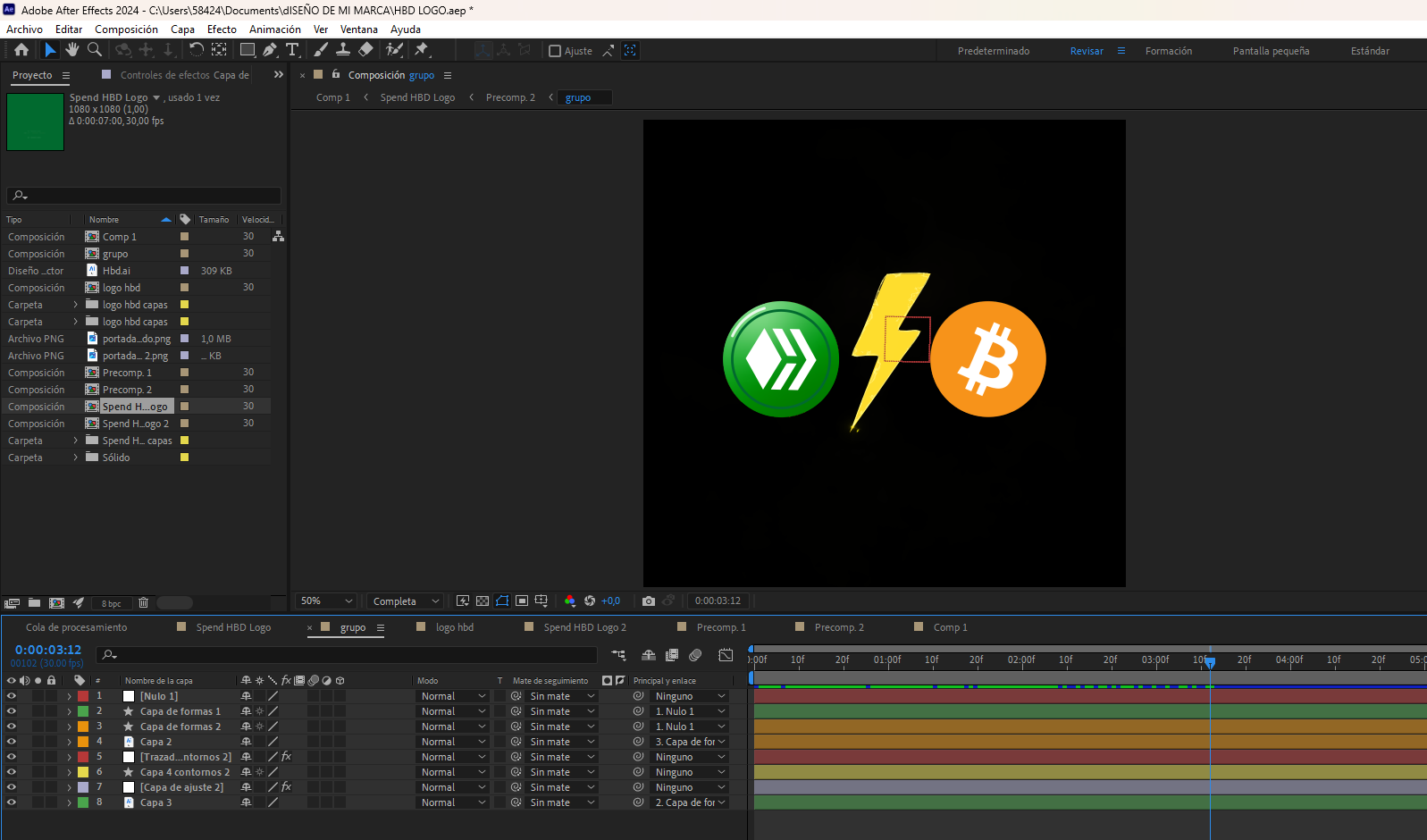Select the Pen tool
1427x840 pixels.
tap(270, 50)
